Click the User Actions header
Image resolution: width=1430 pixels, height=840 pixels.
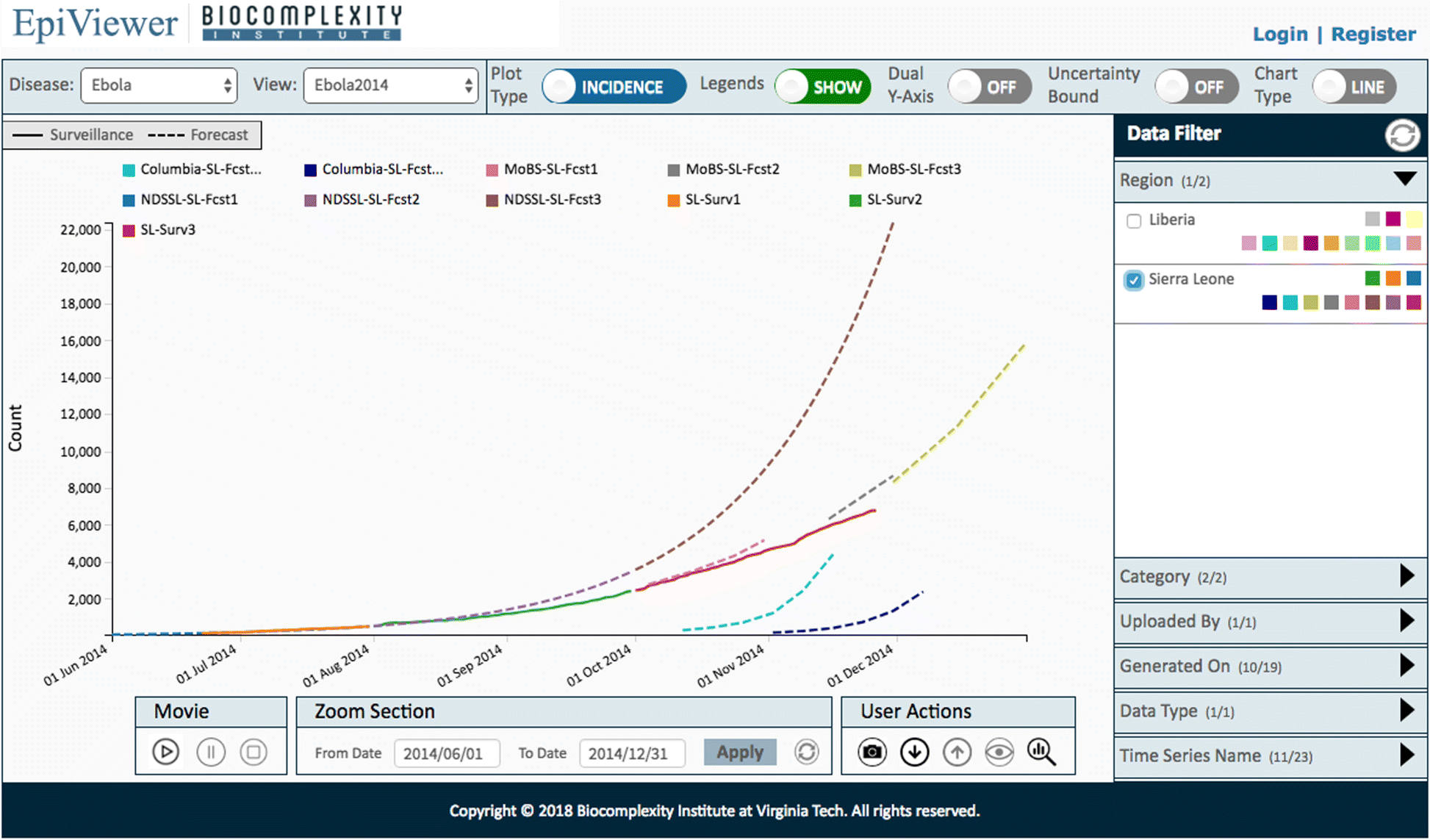958,711
